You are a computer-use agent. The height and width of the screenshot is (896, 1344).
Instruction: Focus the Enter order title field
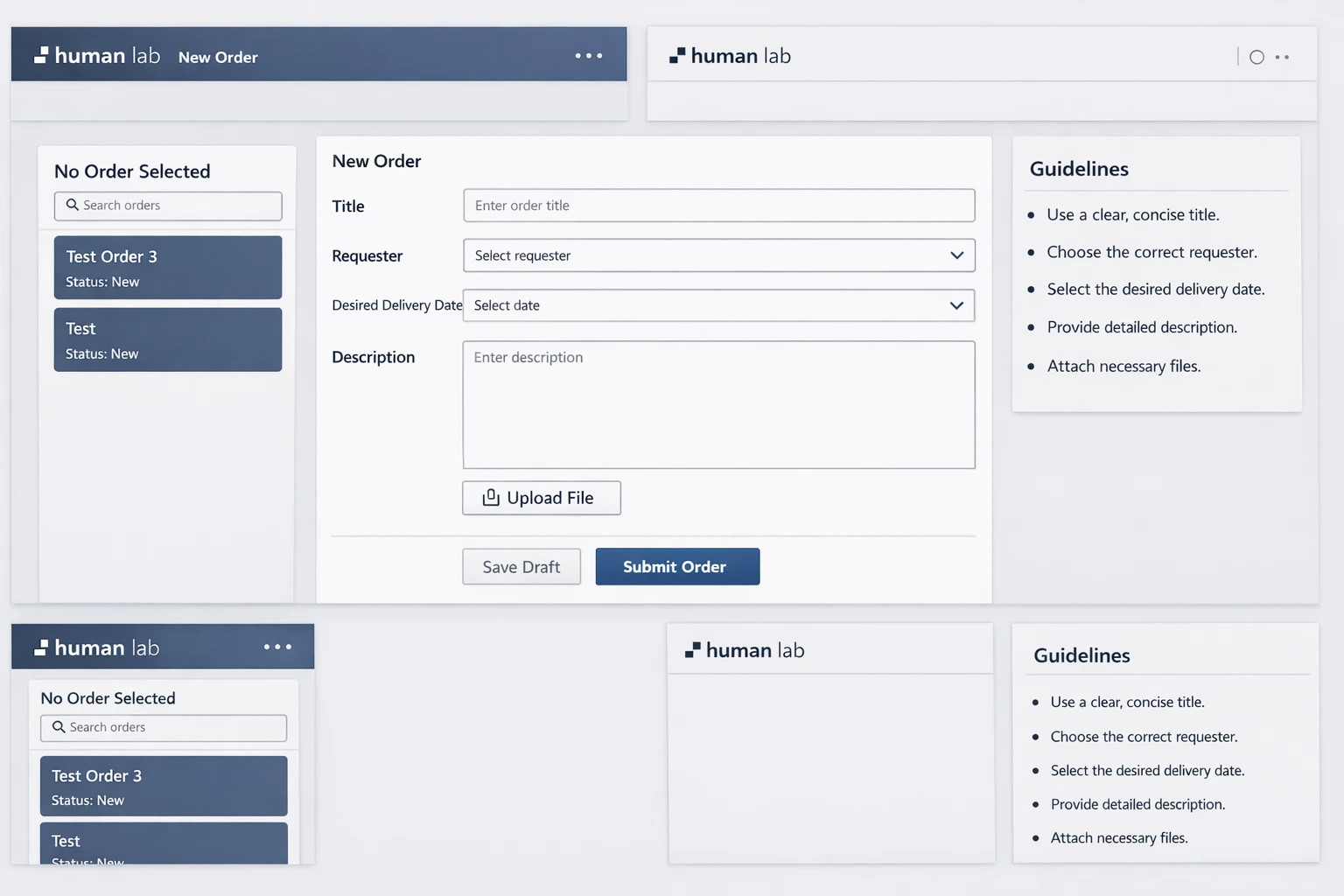point(717,206)
